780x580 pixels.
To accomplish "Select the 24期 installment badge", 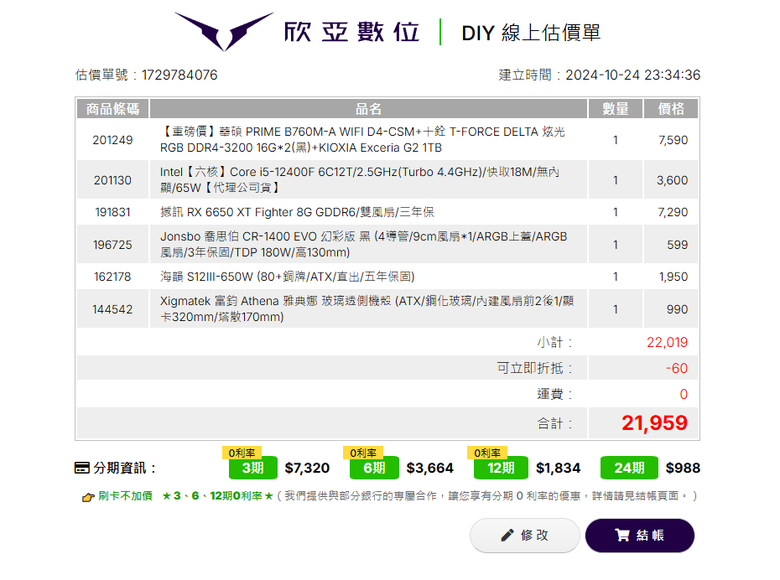I will 629,468.
